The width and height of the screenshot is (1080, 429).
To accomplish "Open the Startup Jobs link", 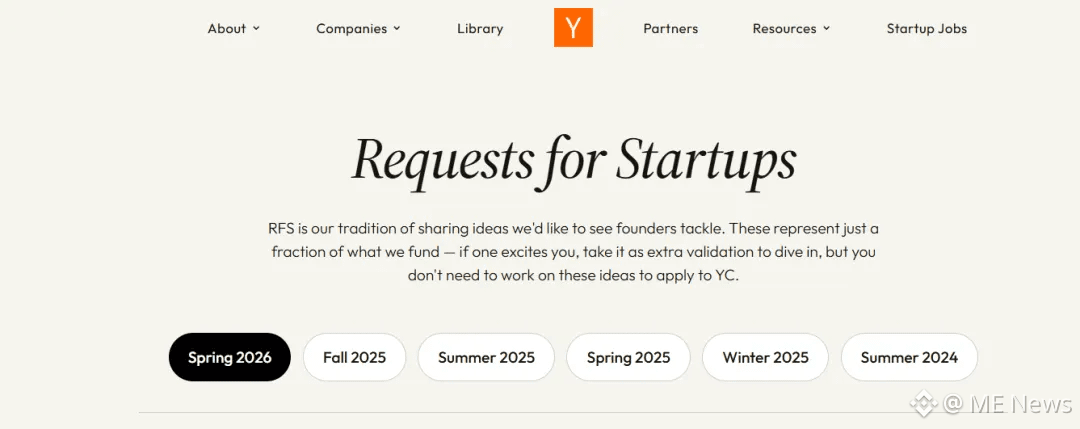I will click(x=927, y=29).
